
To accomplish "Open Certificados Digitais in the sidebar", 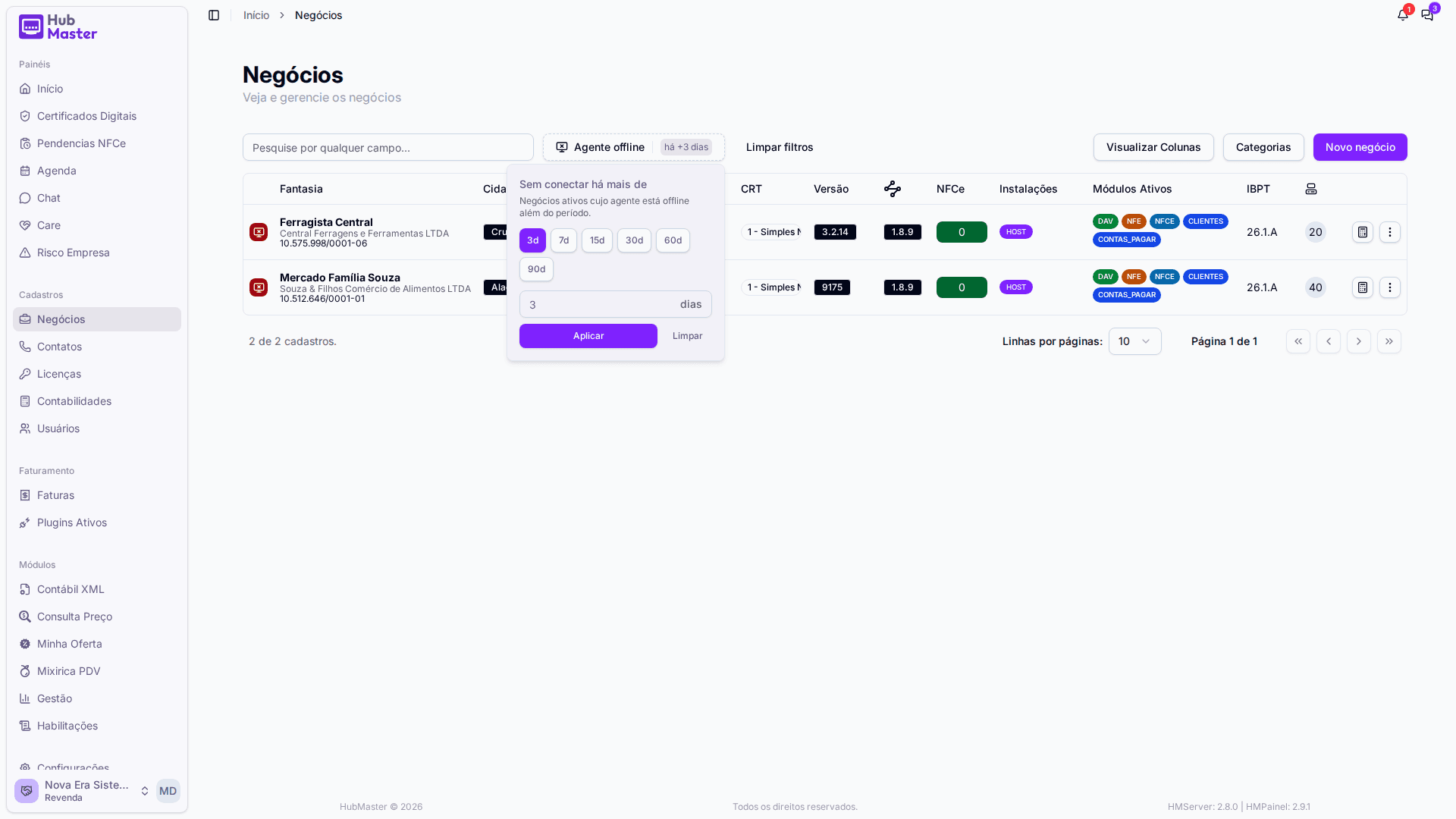I will [97, 116].
